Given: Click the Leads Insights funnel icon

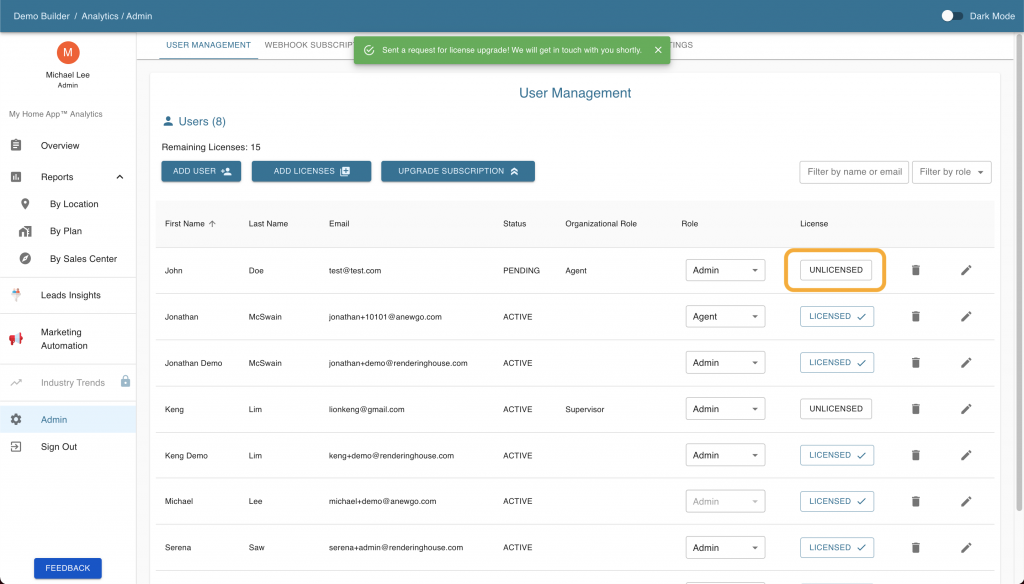Looking at the screenshot, I should pos(16,295).
